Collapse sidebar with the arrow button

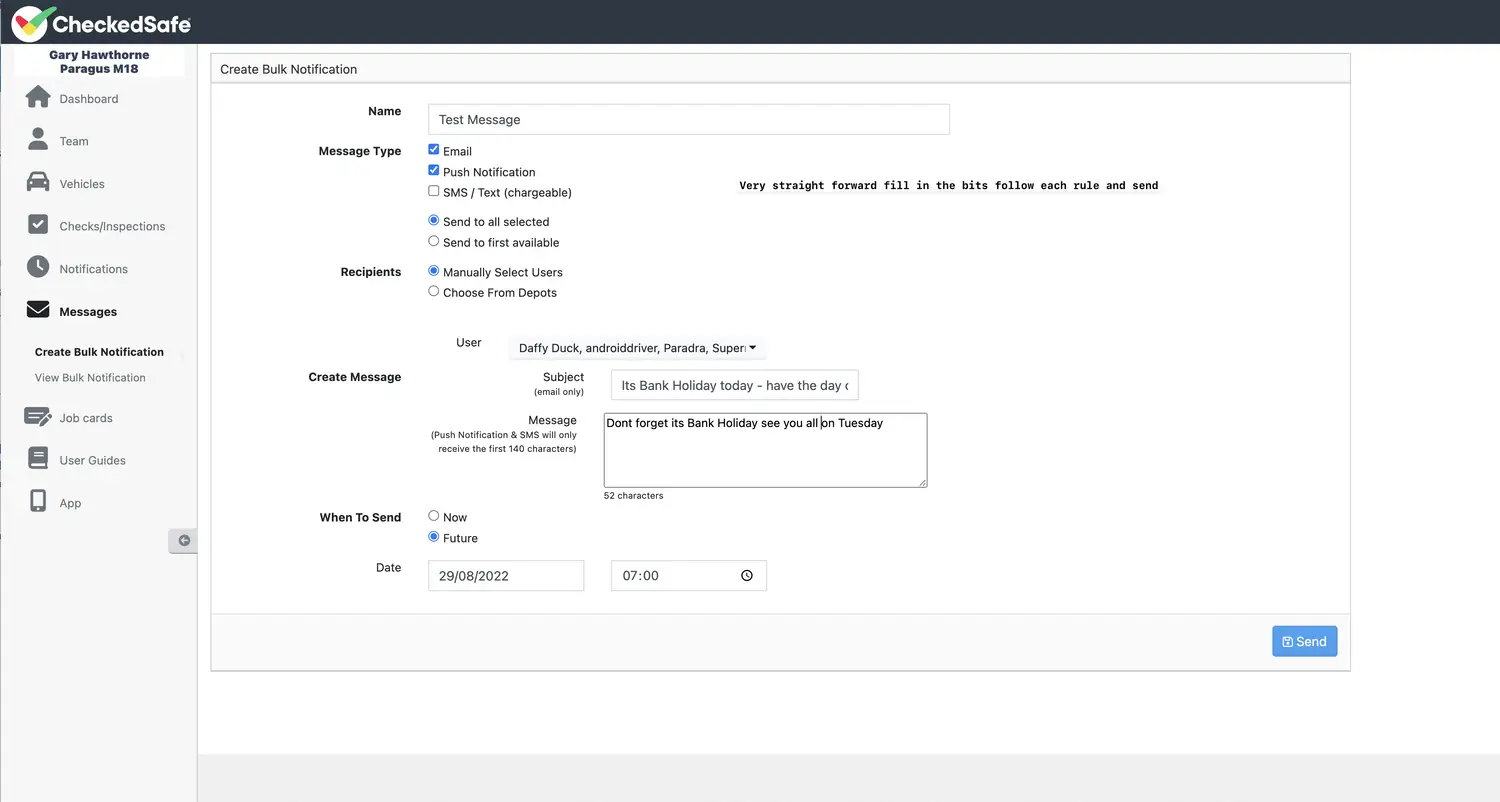coord(183,541)
